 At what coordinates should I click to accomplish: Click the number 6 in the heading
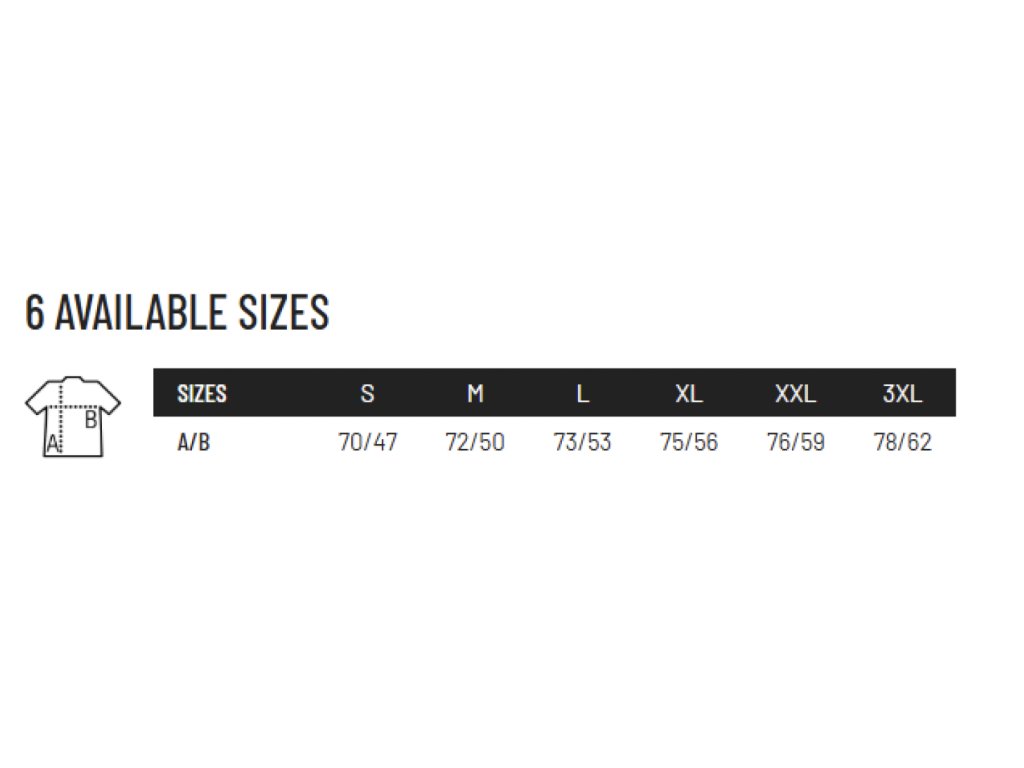pos(35,313)
